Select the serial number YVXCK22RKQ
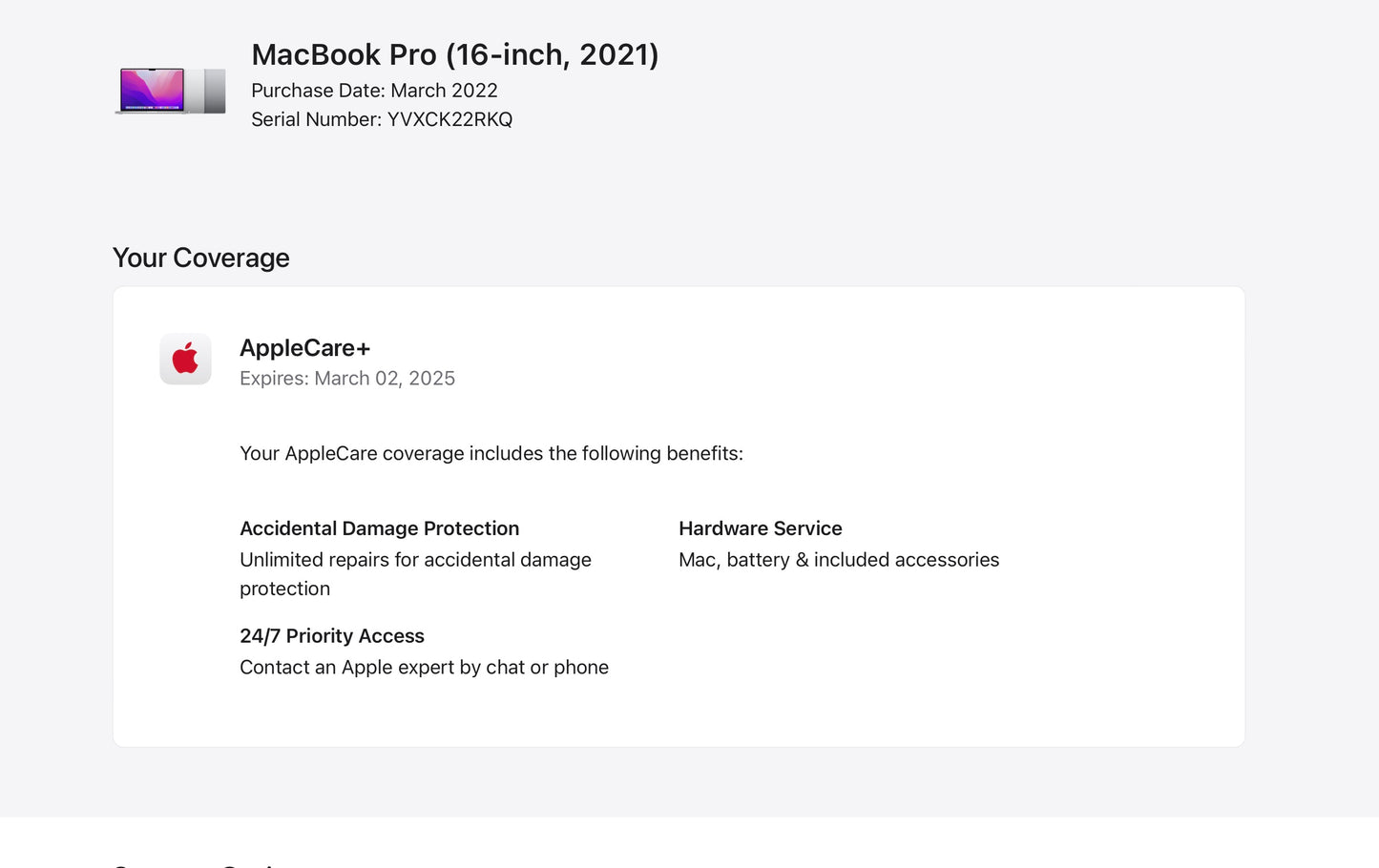Viewport: 1379px width, 868px height. (449, 119)
